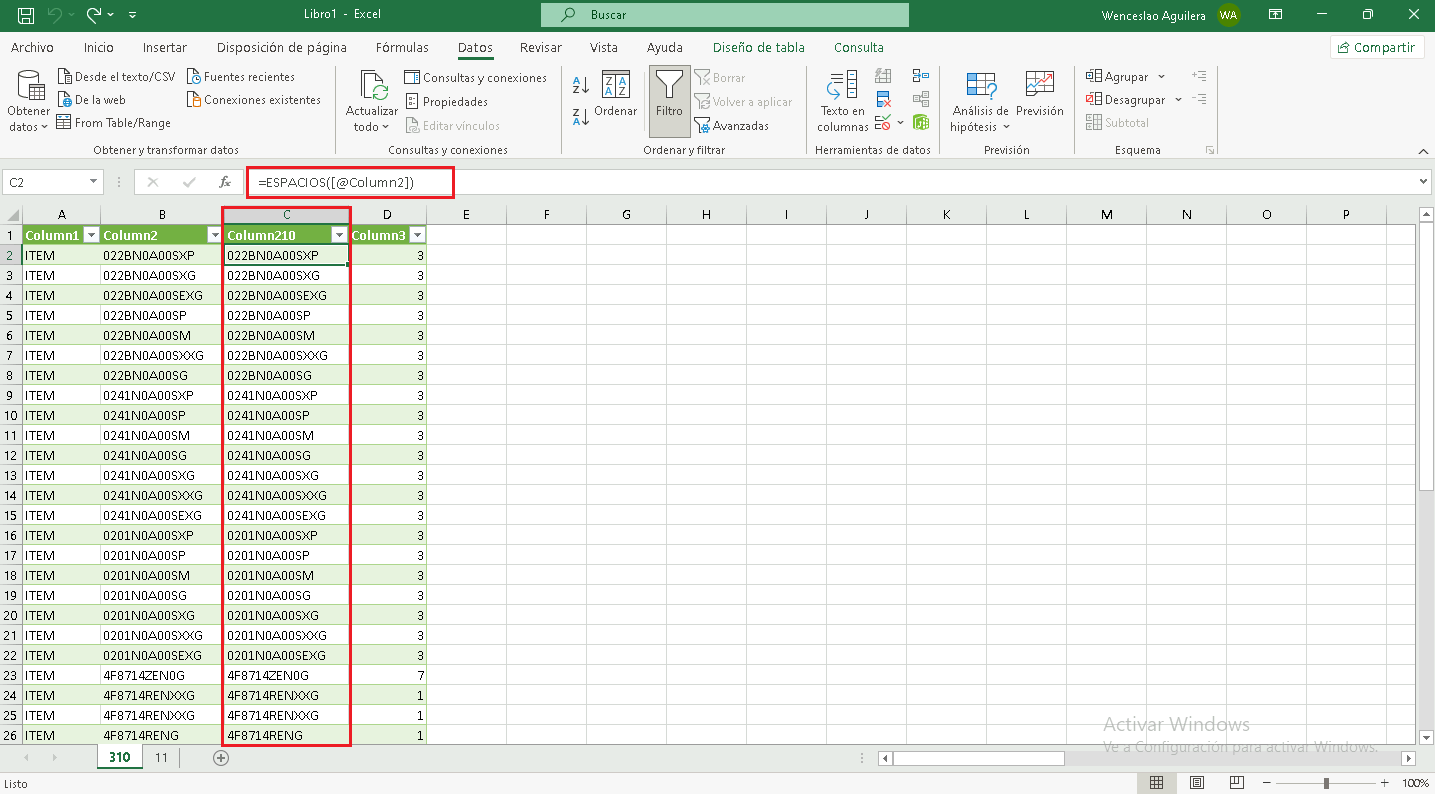This screenshot has height=794, width=1435.
Task: Open the Fórmulas ribbon tab
Action: tap(402, 47)
